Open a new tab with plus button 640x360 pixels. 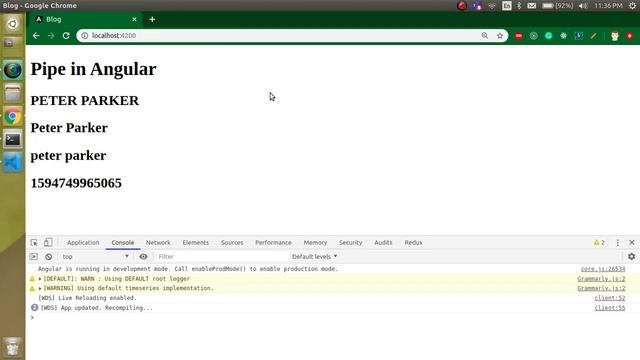click(152, 19)
